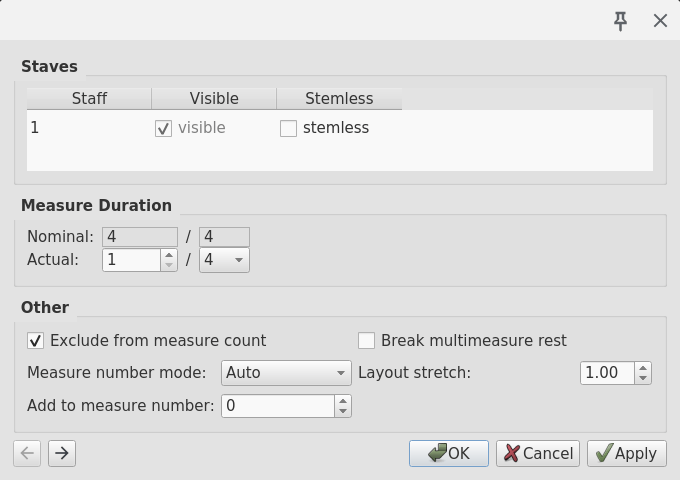680x480 pixels.
Task: Increase Layout stretch with up arrow
Action: click(x=643, y=368)
